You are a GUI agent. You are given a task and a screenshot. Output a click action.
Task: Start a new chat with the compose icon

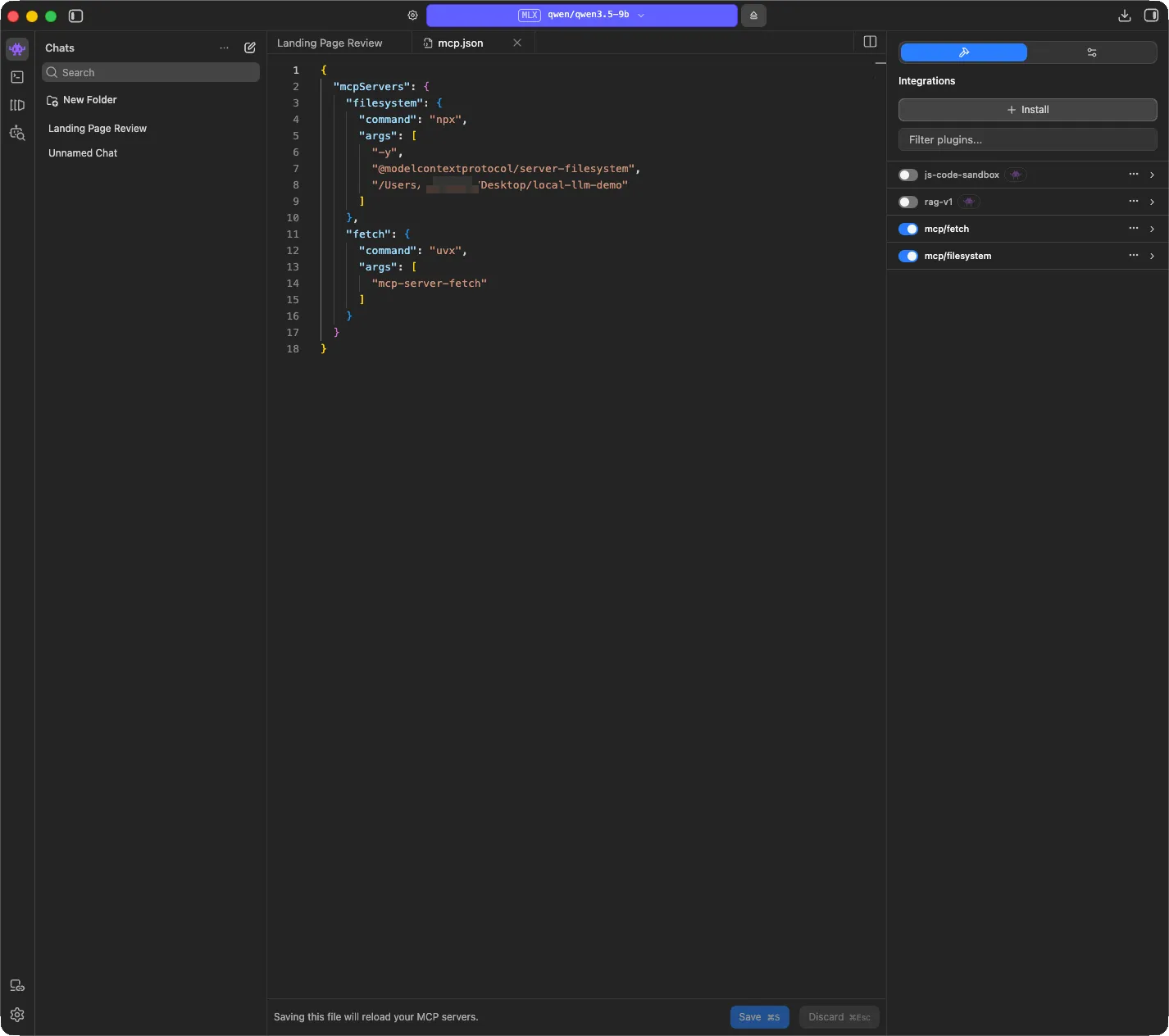(x=250, y=48)
